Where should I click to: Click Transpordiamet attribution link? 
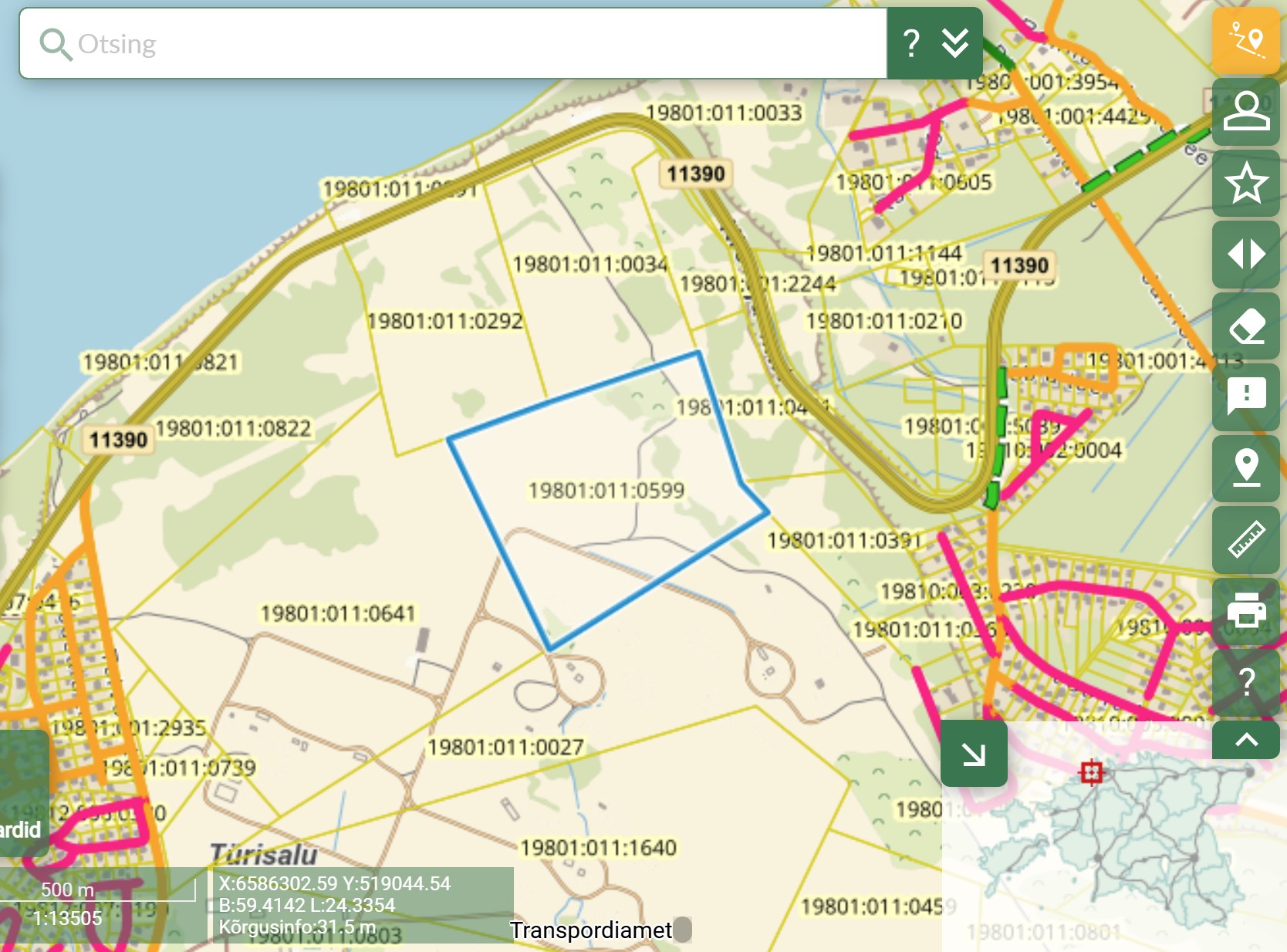coord(590,930)
